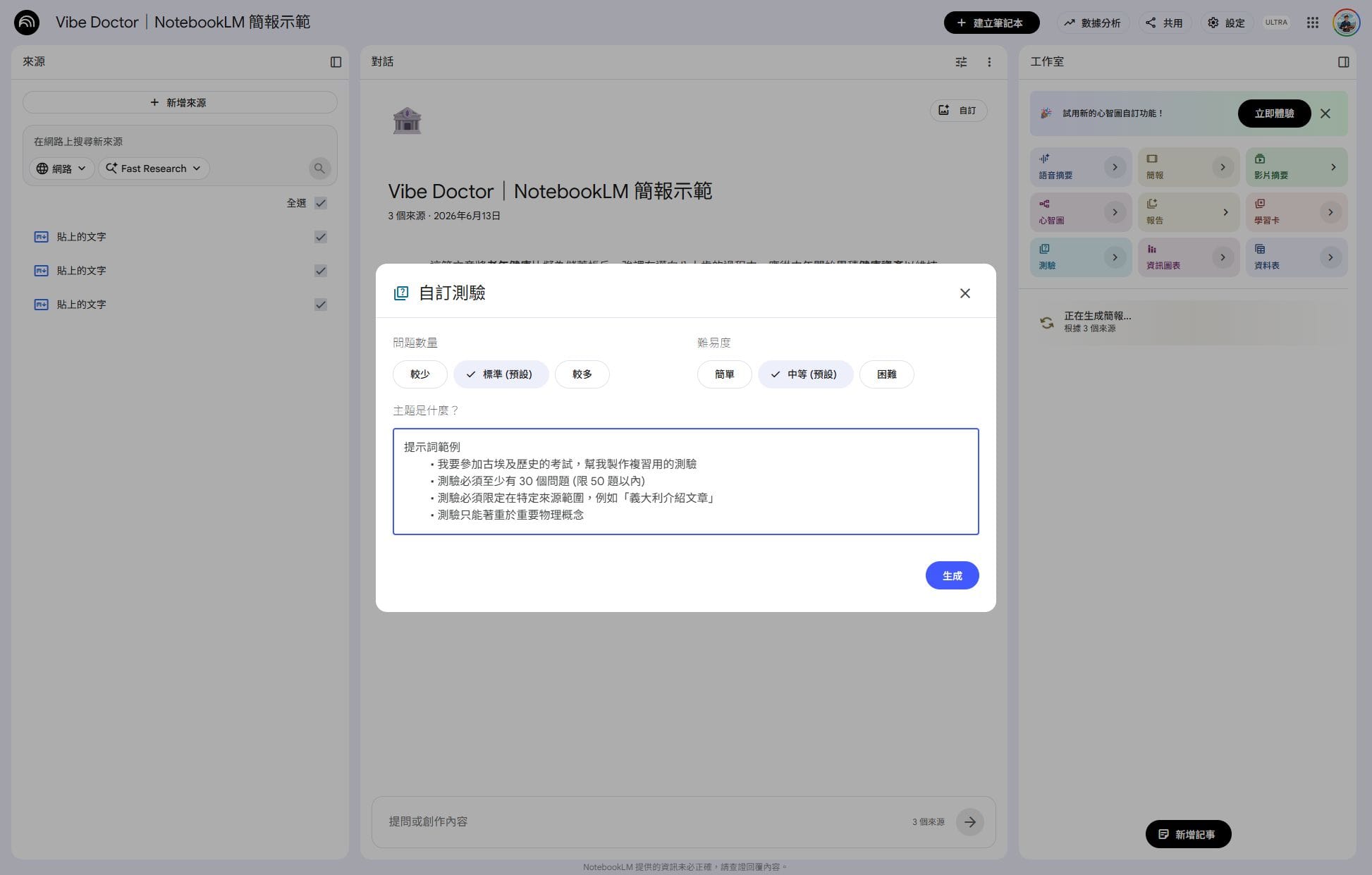
Task: Uncheck the first 貼上的文字 source checkbox
Action: click(x=321, y=237)
